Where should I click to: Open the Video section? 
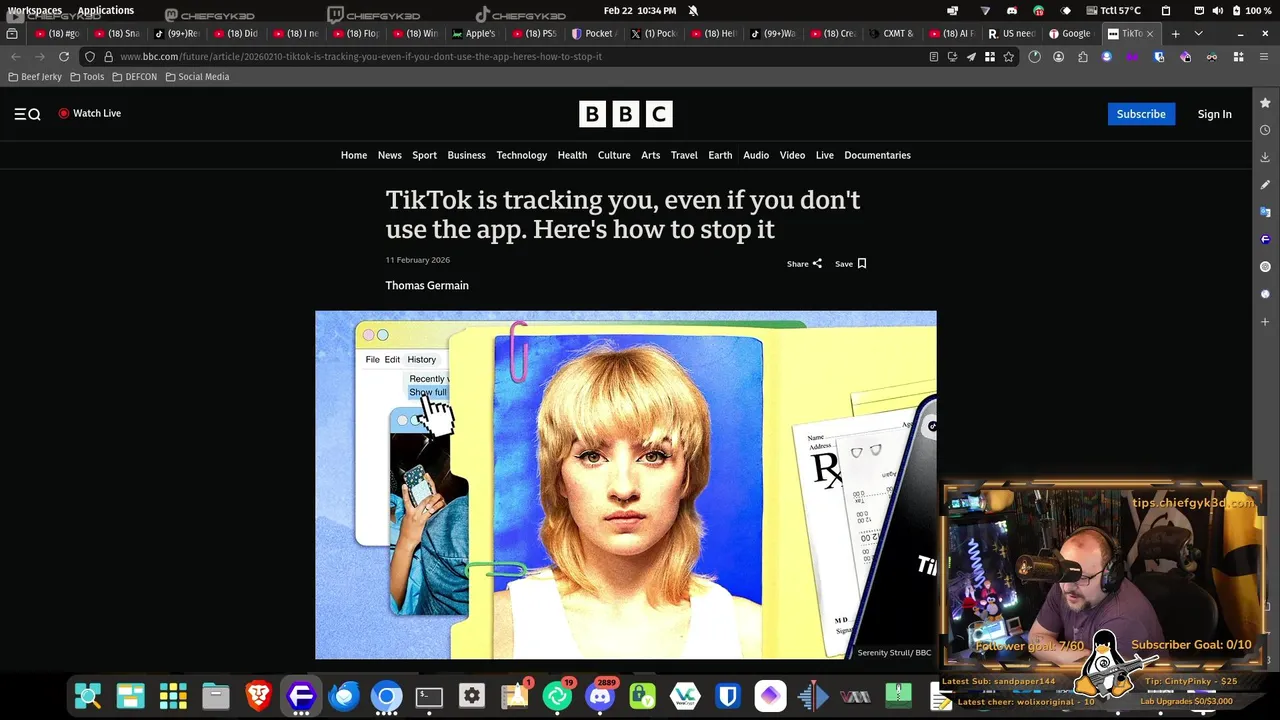coord(792,155)
